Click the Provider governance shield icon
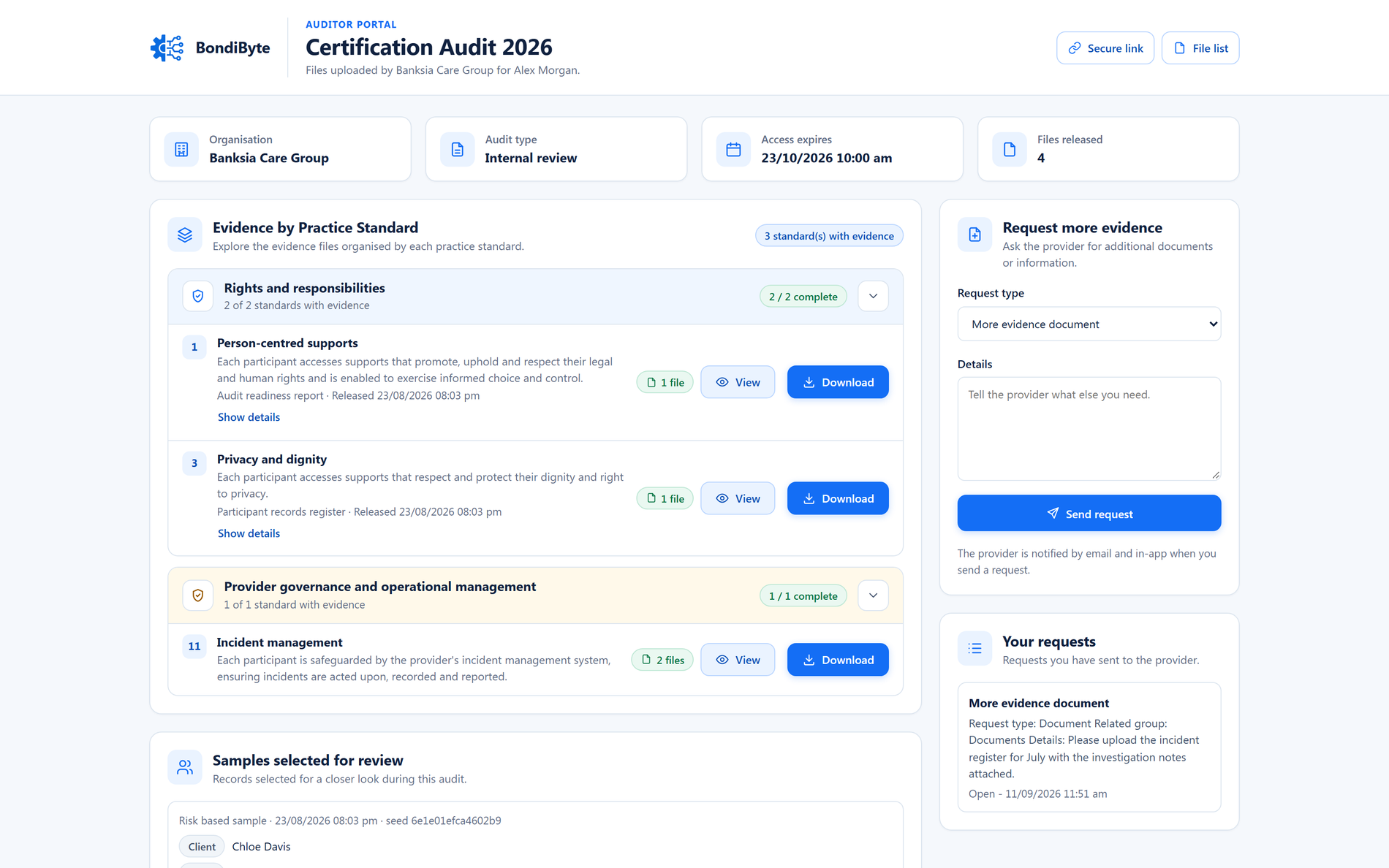The height and width of the screenshot is (868, 1389). pos(198,595)
